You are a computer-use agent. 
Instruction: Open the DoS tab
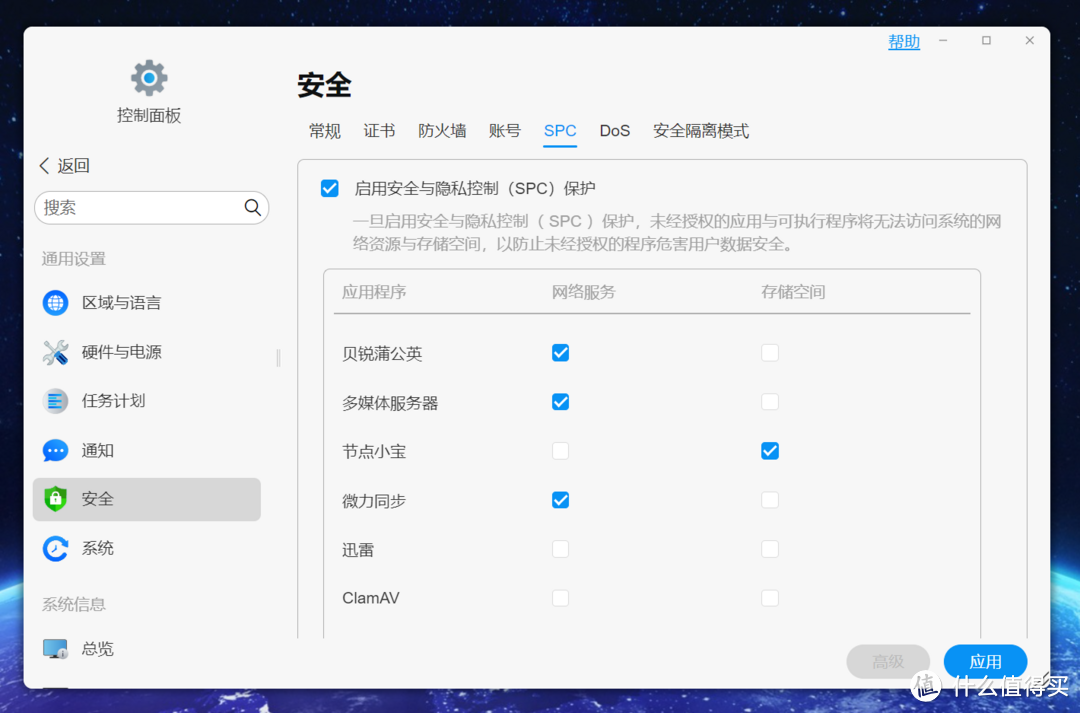point(615,131)
